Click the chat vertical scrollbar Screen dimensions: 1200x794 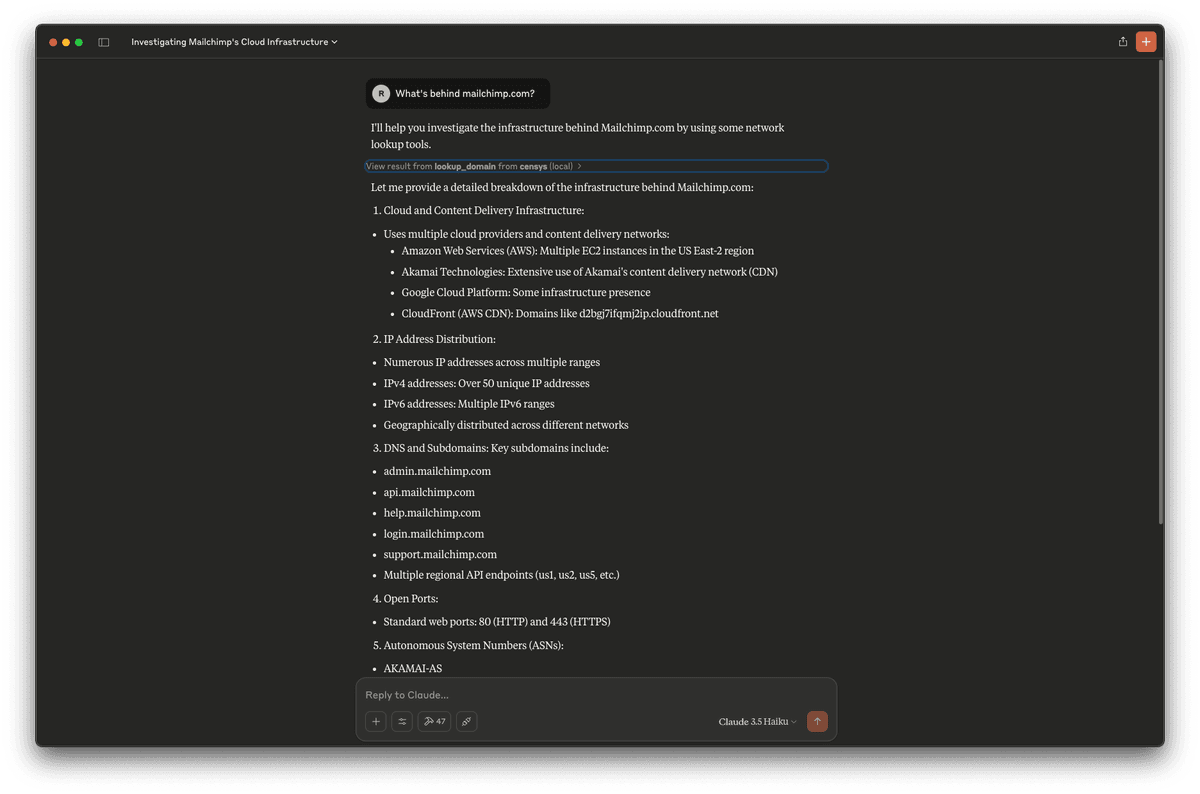pos(1160,290)
